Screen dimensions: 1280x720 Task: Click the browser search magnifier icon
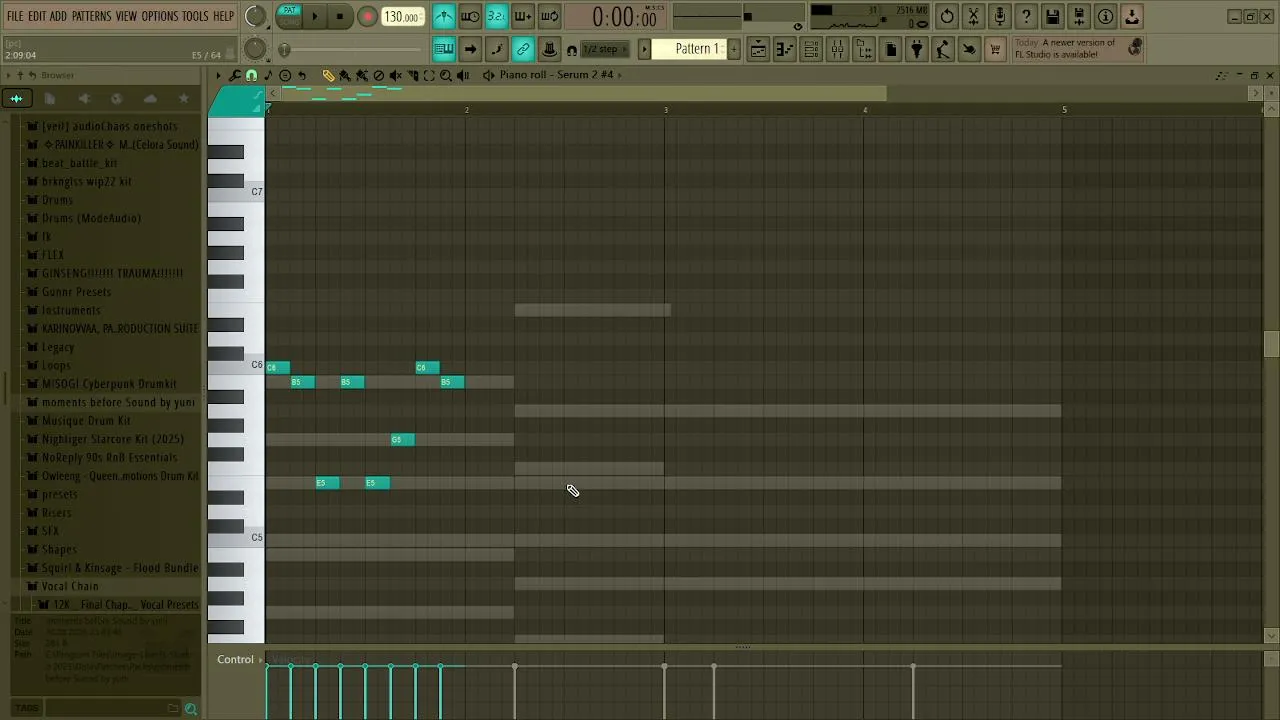pos(191,709)
